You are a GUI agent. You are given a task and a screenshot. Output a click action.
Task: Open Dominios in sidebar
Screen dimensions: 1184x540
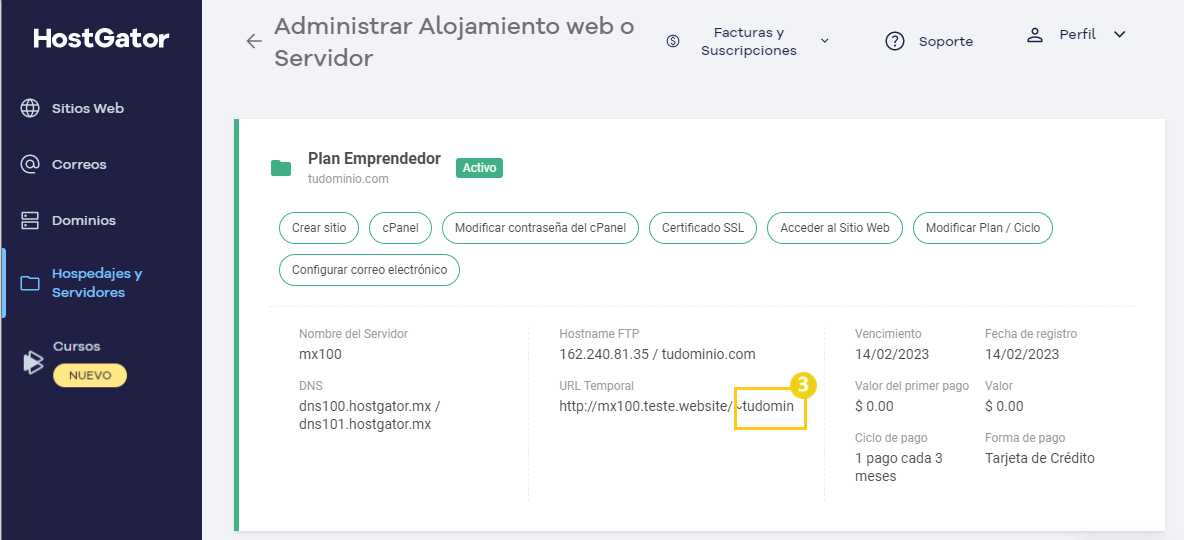pos(84,221)
